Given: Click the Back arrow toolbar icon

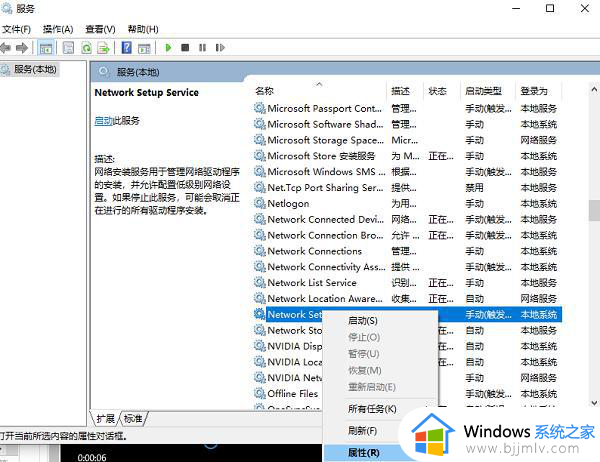Looking at the screenshot, I should pos(6,48).
